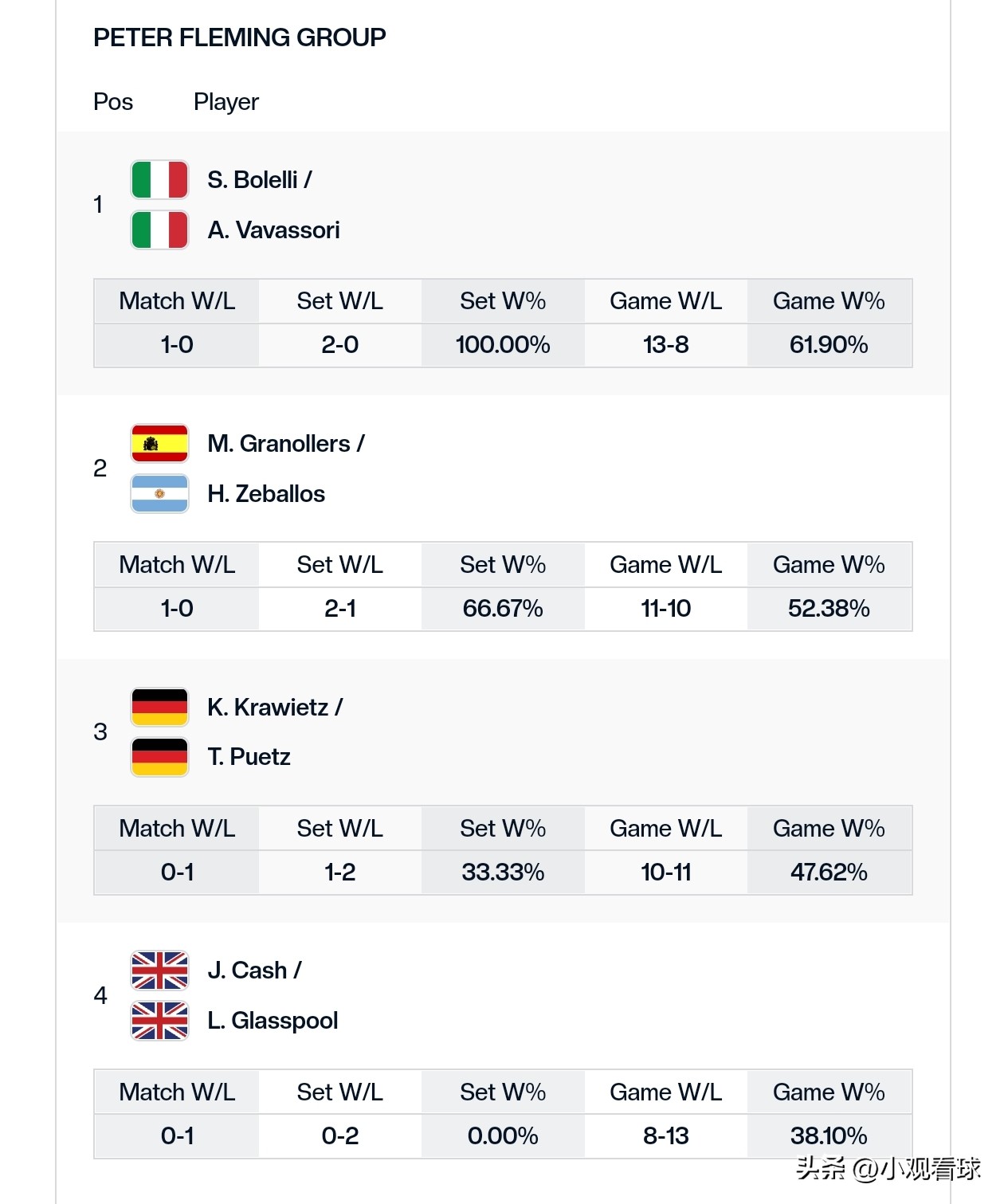Screen dimensions: 1004x1204
Task: Select H. Zeballos player name
Action: click(x=266, y=494)
